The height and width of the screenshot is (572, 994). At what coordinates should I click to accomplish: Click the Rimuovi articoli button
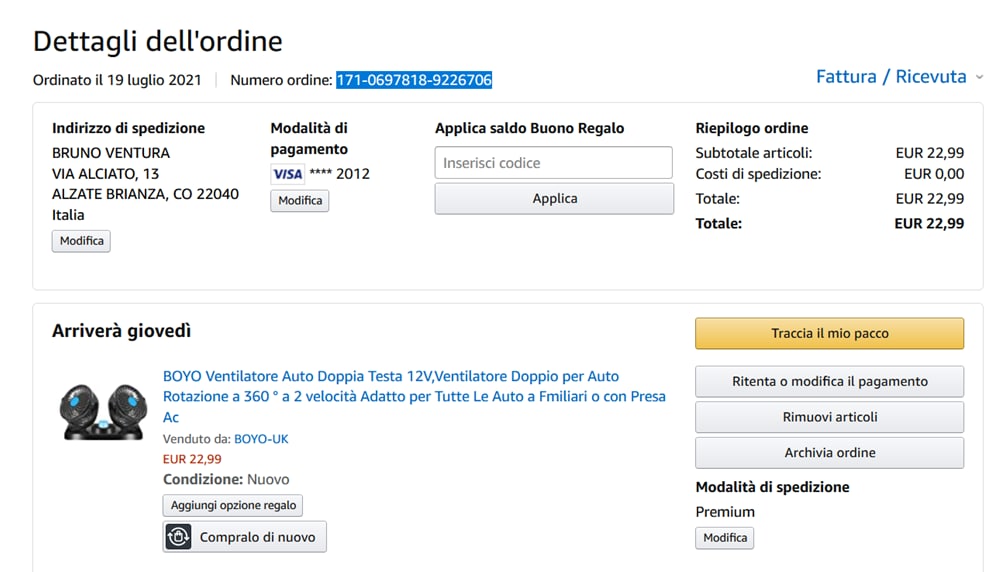(x=829, y=417)
